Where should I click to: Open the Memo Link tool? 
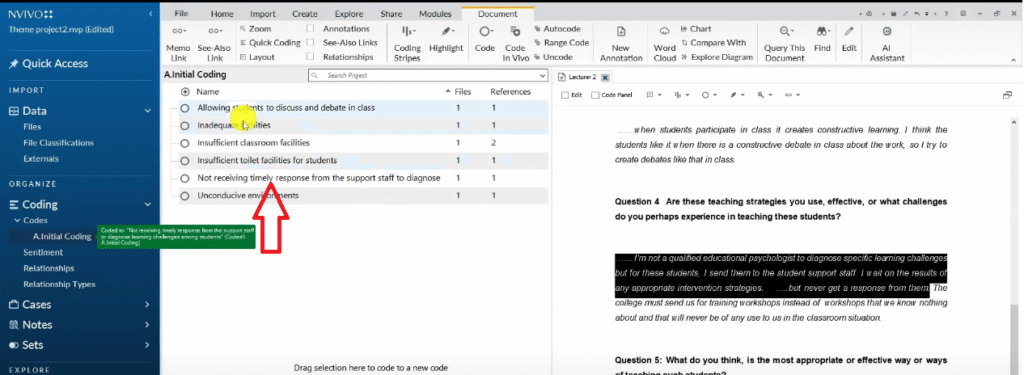tap(178, 43)
